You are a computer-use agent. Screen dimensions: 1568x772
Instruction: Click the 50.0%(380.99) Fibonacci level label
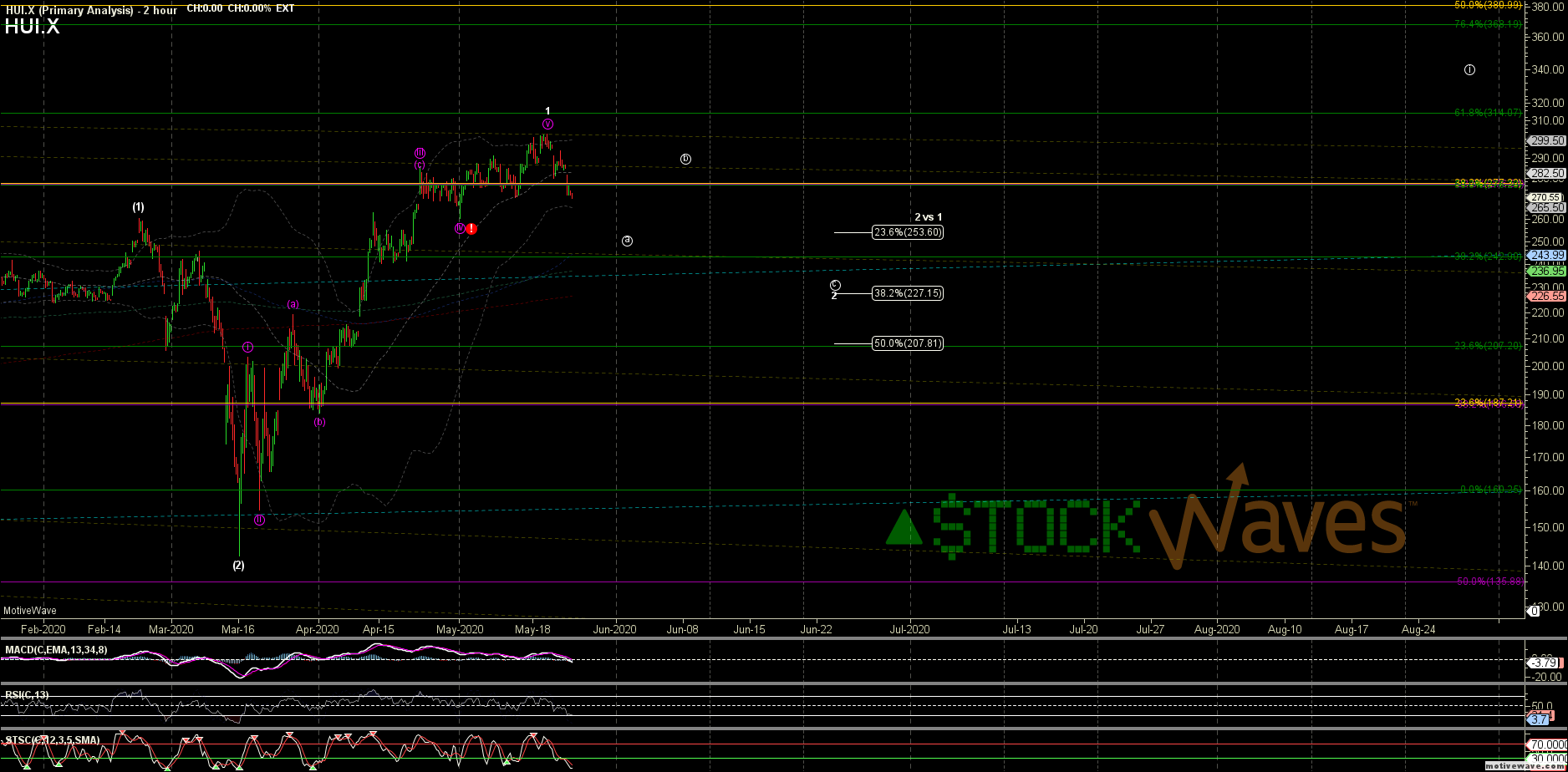pos(1488,5)
